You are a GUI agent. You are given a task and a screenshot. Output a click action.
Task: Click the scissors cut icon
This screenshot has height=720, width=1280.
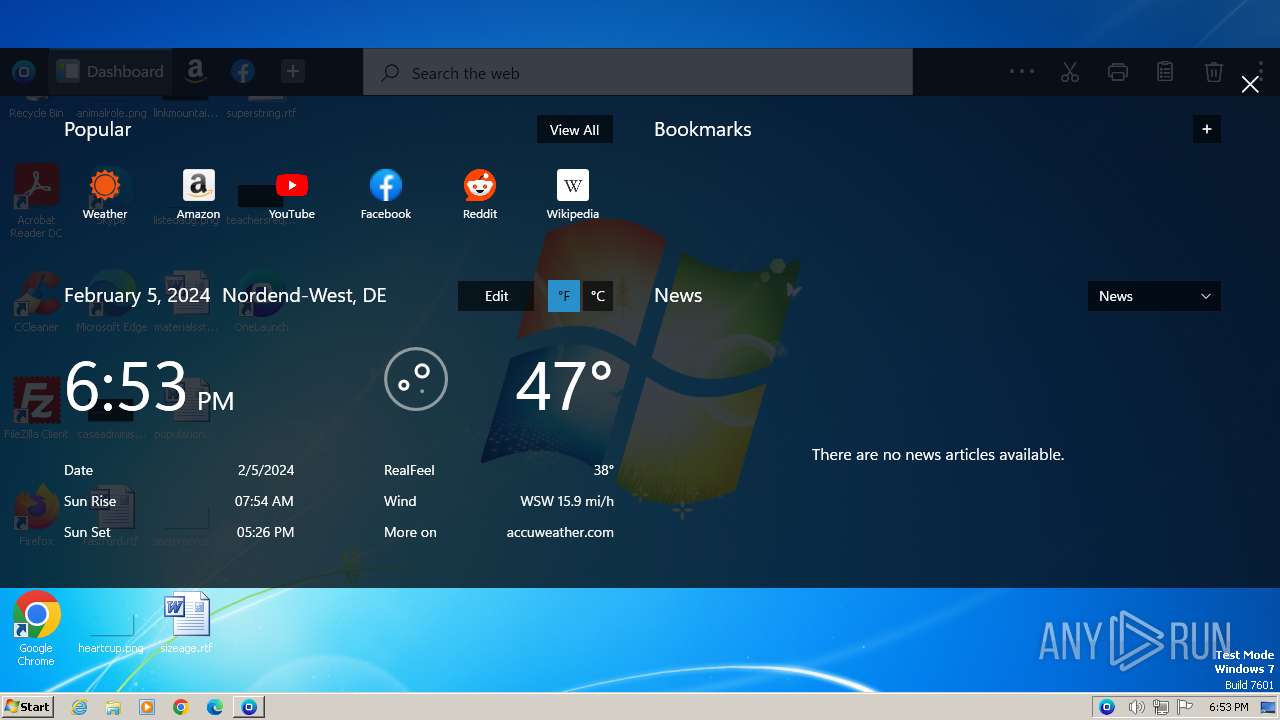[x=1070, y=72]
